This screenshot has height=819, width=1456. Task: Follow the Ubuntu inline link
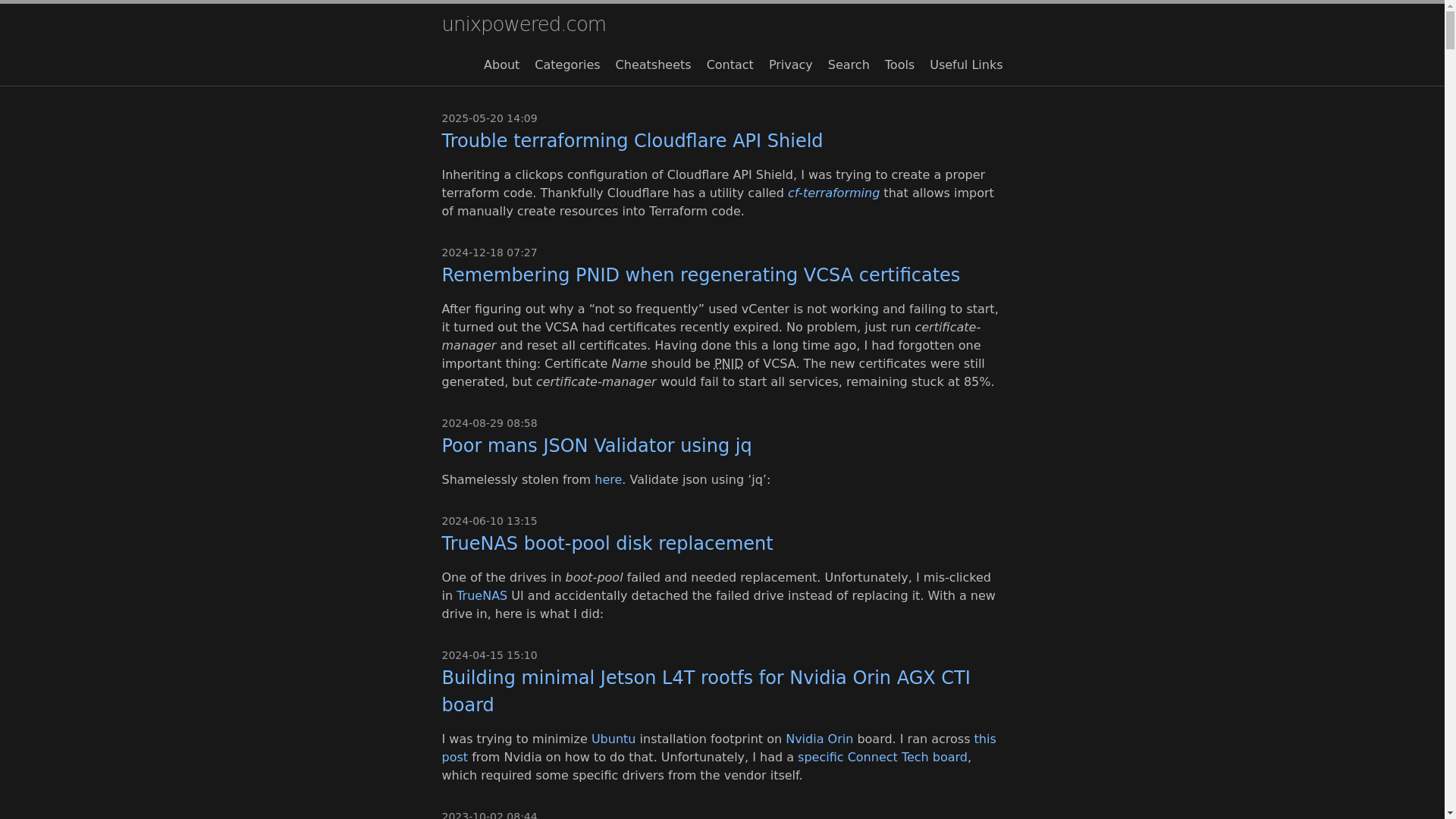tap(613, 739)
